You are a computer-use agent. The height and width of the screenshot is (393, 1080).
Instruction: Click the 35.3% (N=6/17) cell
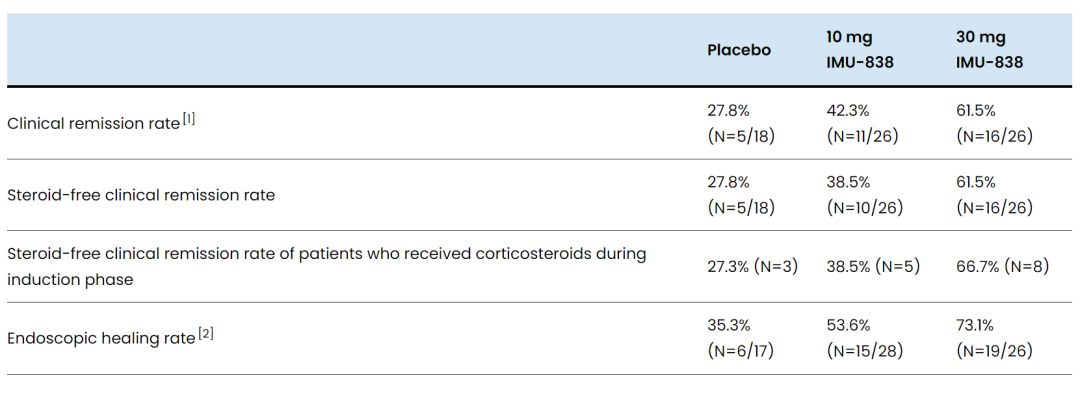click(x=741, y=339)
